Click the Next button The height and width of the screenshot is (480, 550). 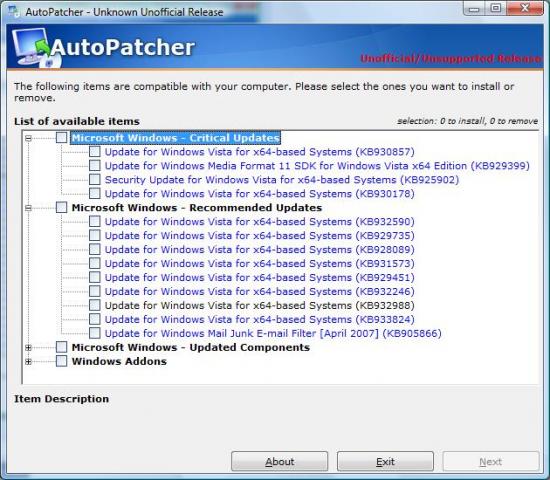[491, 461]
